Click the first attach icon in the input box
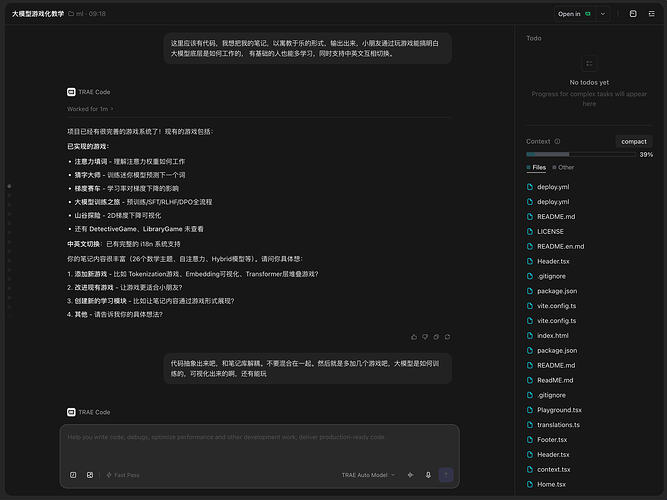Viewport: 667px width, 500px height. (73, 475)
